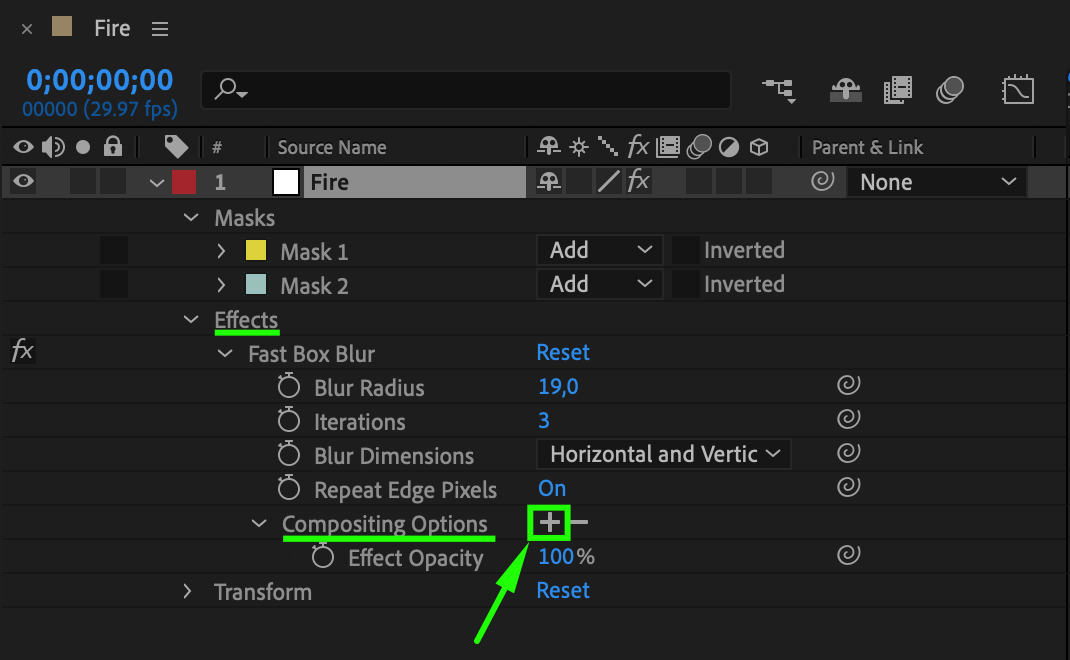Enable frame blending for layers icon
1070x660 pixels.
898,91
